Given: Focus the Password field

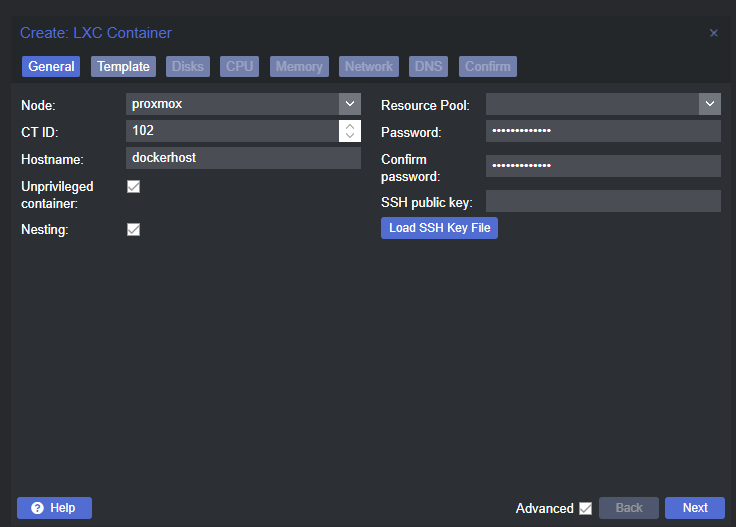Looking at the screenshot, I should tap(603, 131).
